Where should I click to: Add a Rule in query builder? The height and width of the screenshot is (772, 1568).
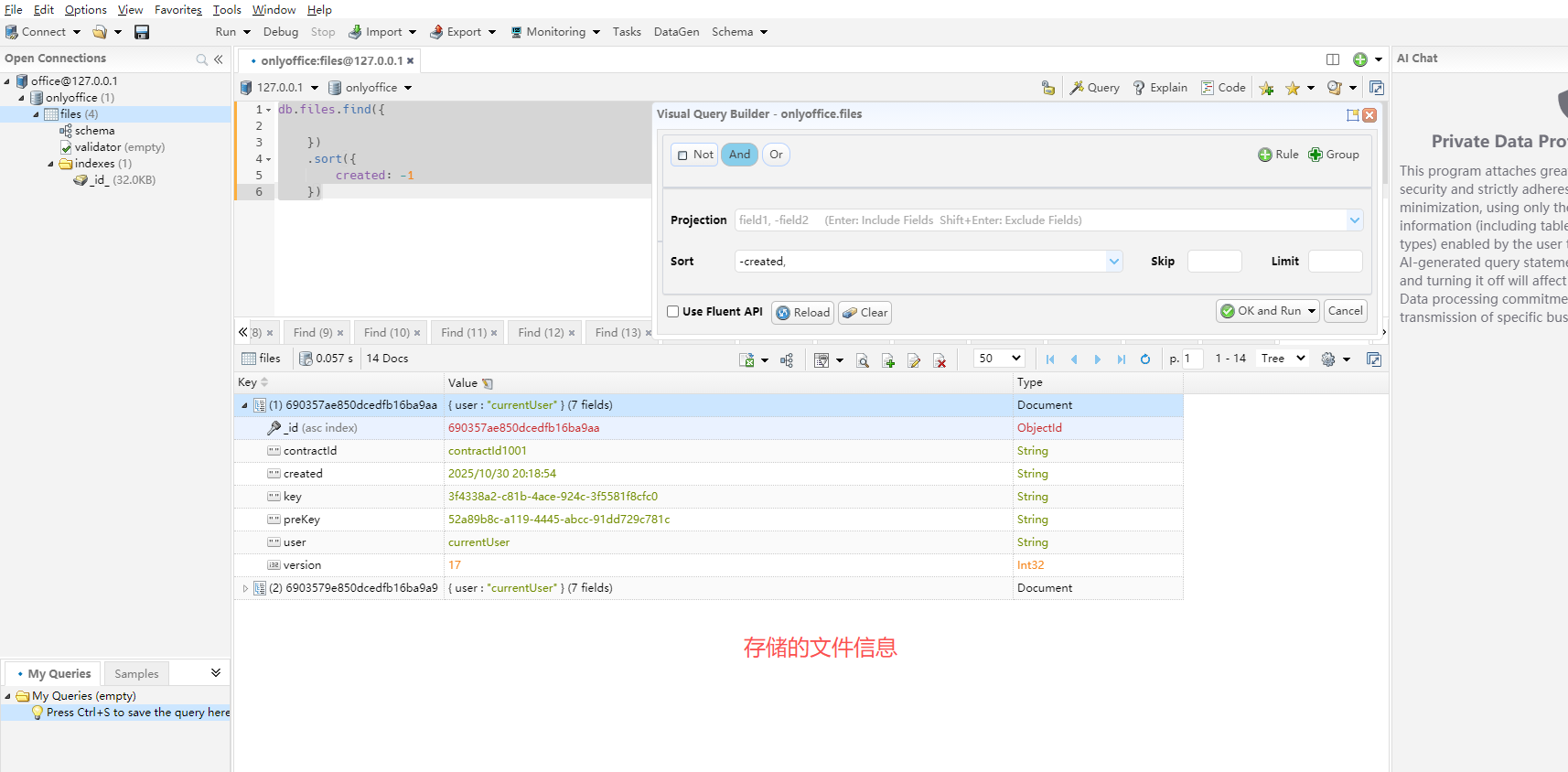tap(1278, 155)
